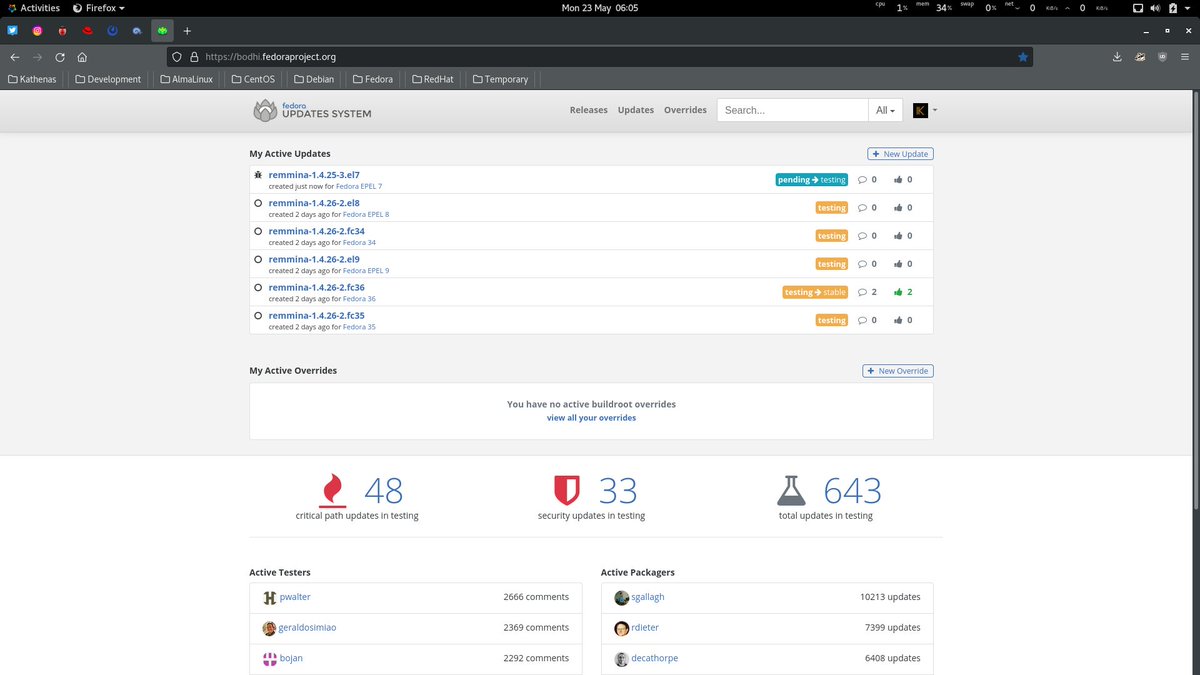Open active tester geraldosimiao's profile
This screenshot has height=675, width=1200.
[x=307, y=628]
